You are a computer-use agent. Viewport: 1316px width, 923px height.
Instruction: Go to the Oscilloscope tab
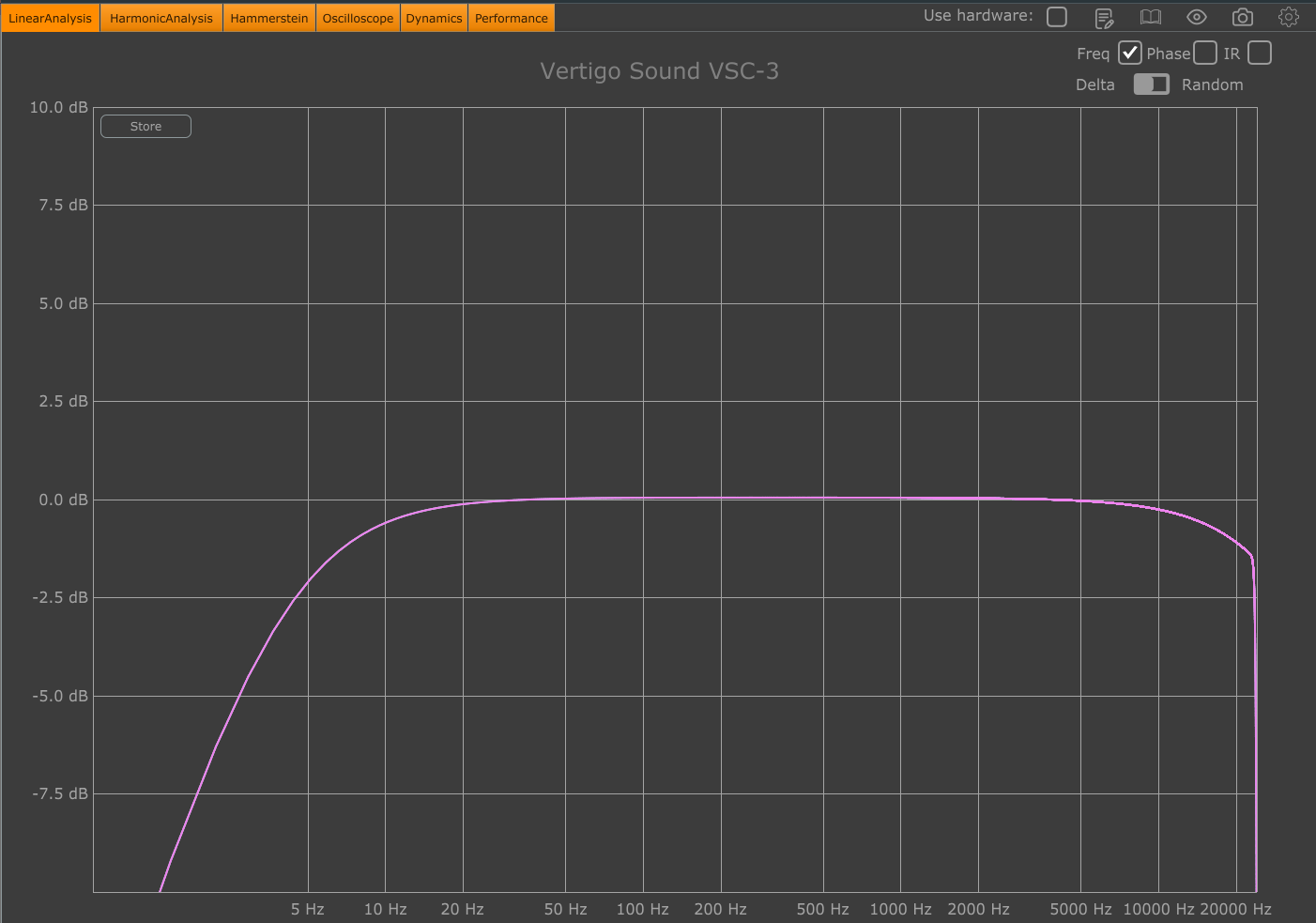coord(359,18)
